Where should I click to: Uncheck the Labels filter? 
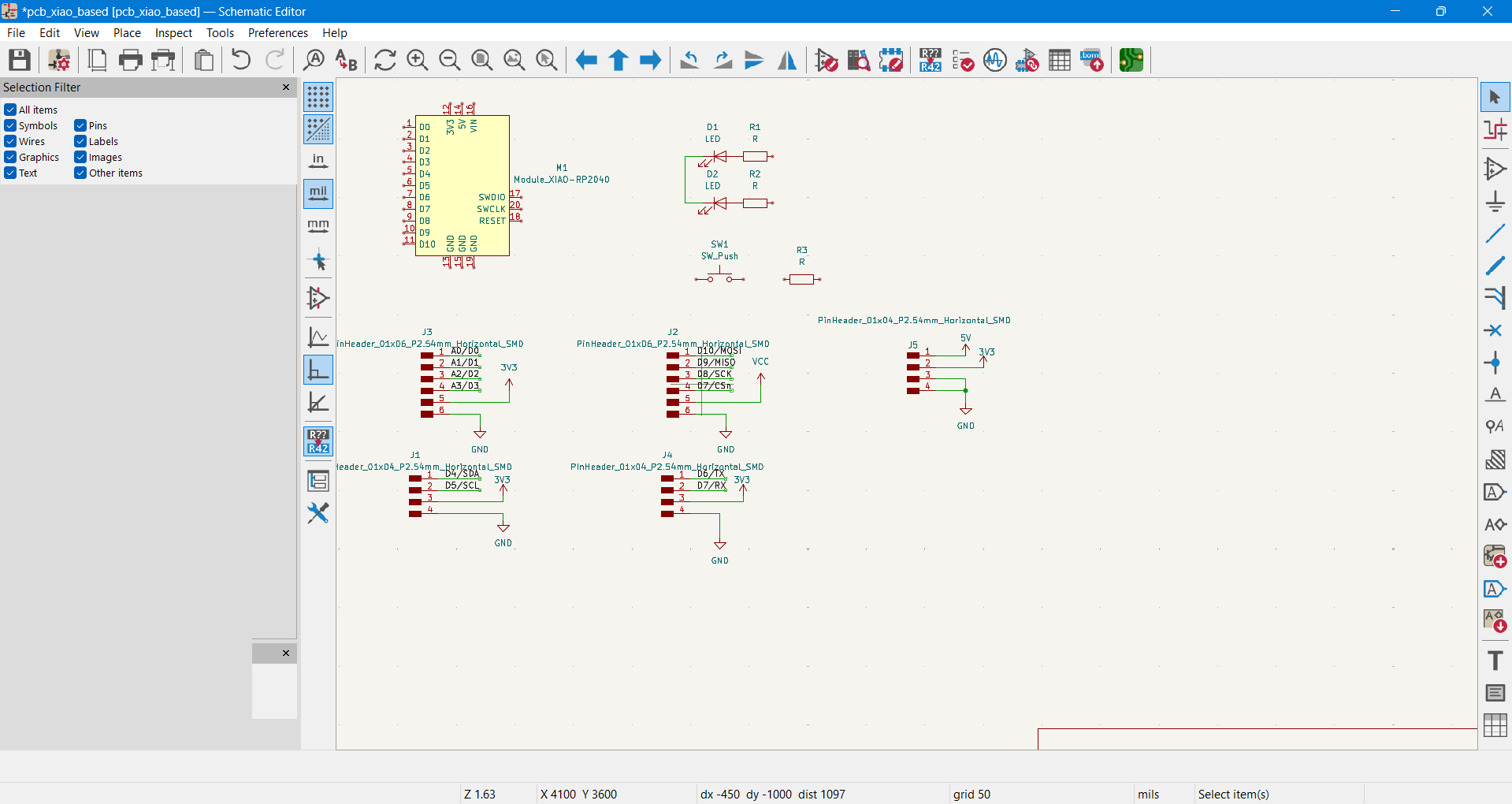(x=80, y=141)
